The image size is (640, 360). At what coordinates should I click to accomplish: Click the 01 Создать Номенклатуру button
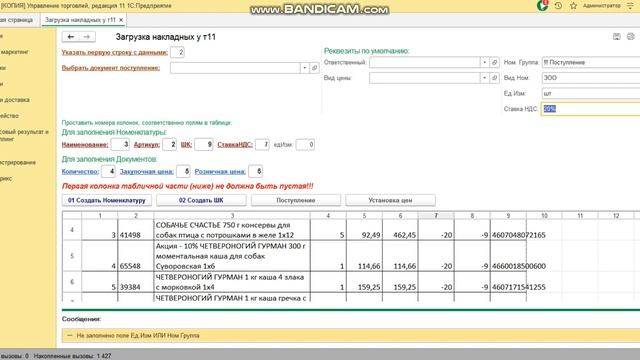(x=107, y=200)
